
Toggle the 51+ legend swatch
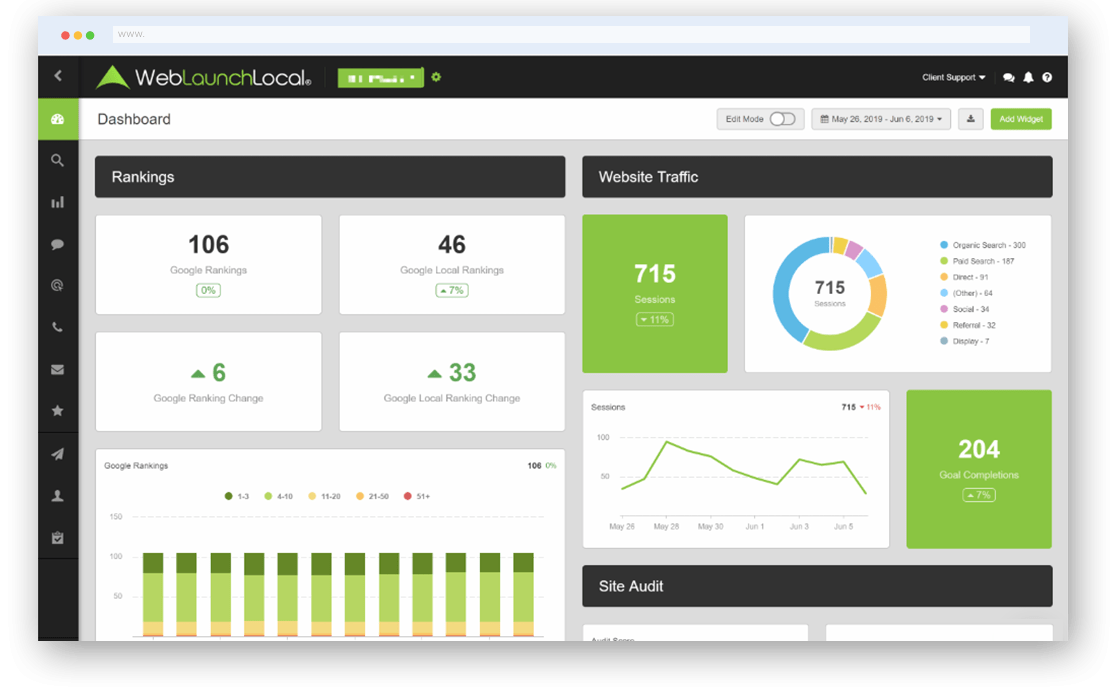tap(408, 496)
